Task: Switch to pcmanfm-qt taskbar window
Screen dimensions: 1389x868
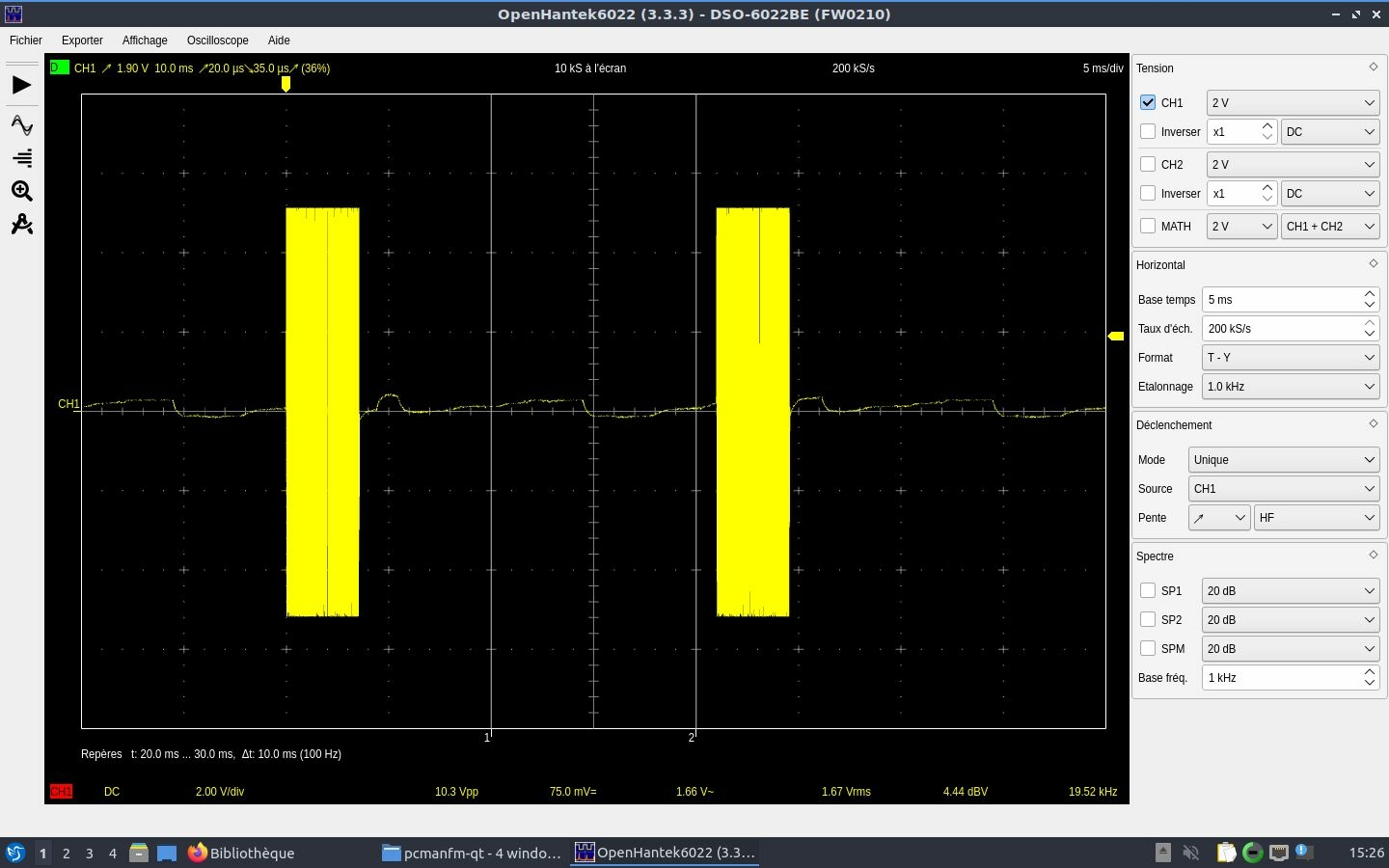Action: (472, 853)
